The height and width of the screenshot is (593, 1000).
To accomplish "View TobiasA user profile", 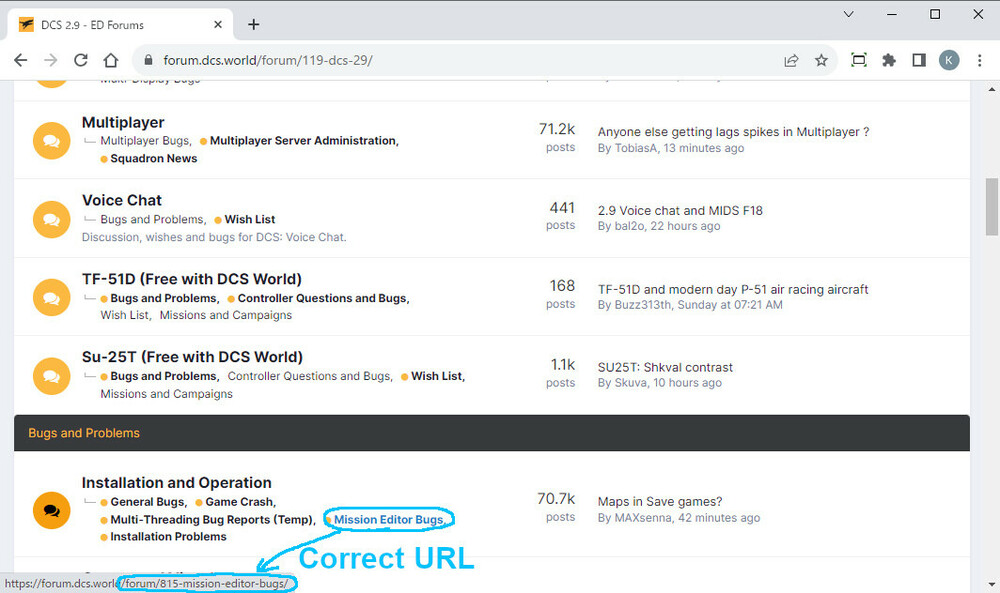I will click(x=635, y=148).
